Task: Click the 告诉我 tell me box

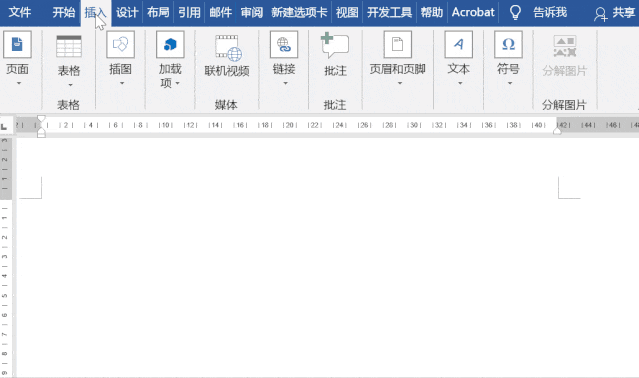Action: [550, 13]
